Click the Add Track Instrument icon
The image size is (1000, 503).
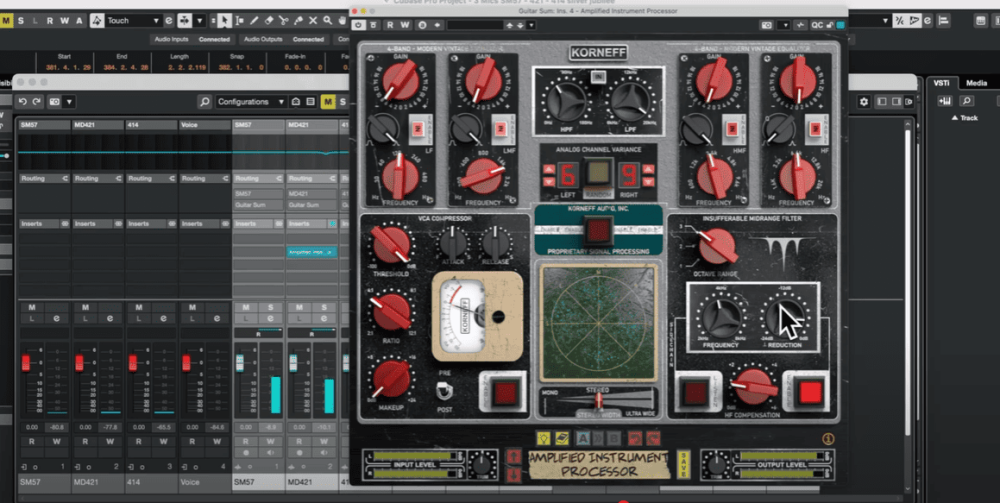click(945, 101)
